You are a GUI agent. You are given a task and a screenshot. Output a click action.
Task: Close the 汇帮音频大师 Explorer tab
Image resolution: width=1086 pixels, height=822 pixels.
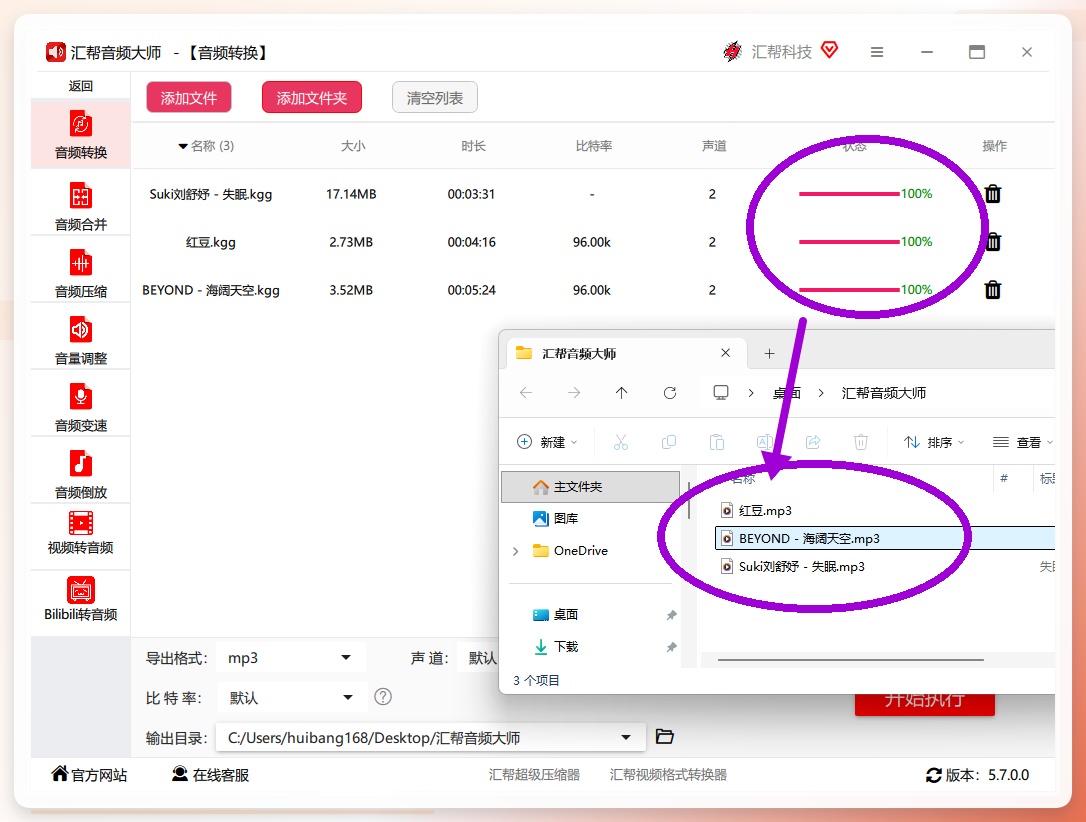pos(726,353)
